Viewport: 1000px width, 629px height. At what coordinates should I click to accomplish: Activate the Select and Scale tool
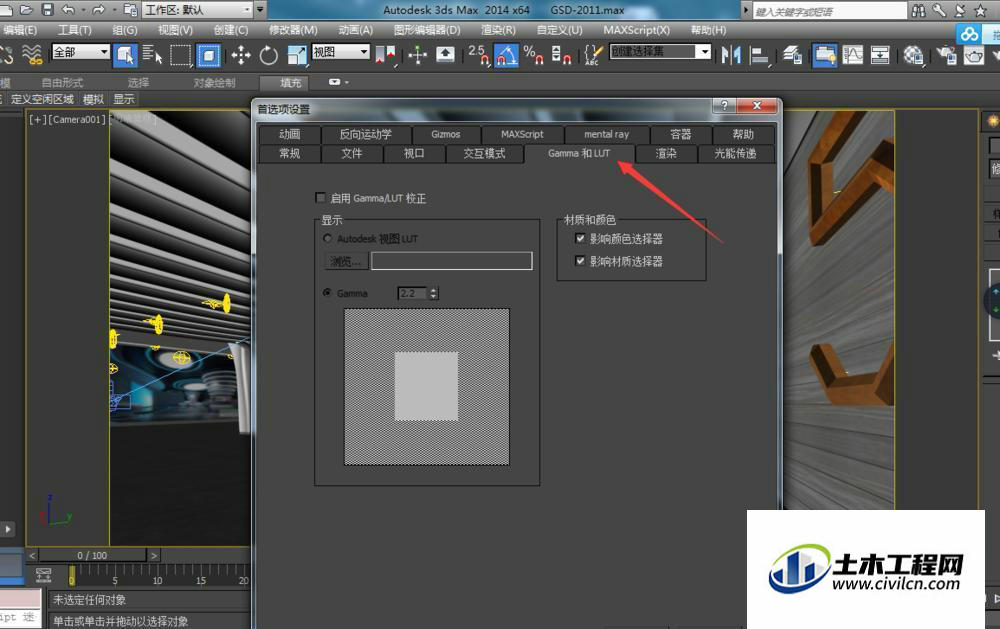tap(297, 56)
